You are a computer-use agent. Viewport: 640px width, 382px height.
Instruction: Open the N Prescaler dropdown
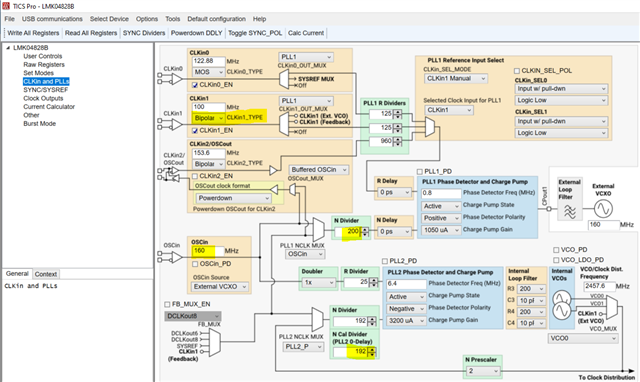click(x=482, y=371)
